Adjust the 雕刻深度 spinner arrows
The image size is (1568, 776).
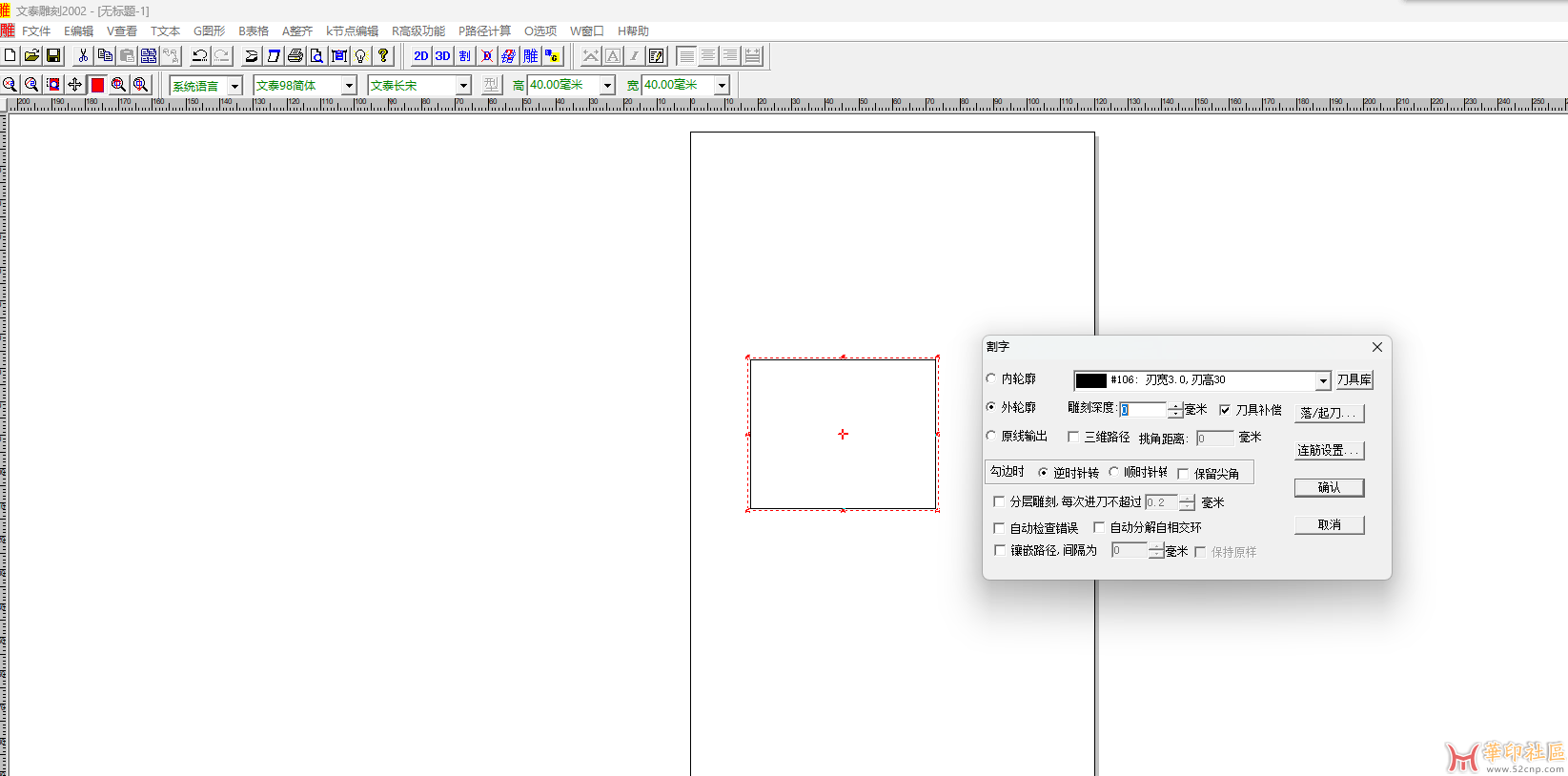point(1175,410)
